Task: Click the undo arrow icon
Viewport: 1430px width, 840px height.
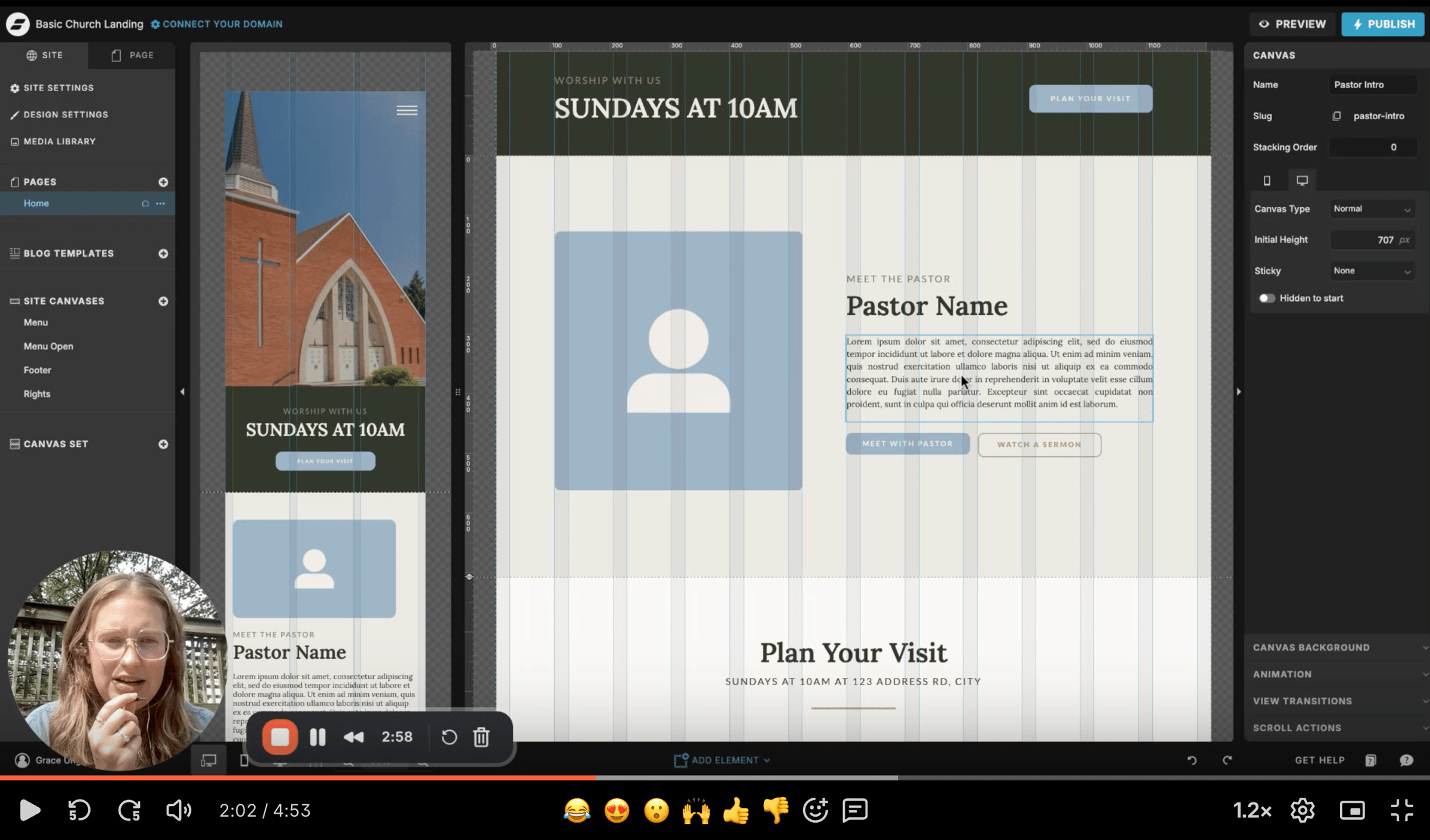Action: pyautogui.click(x=1192, y=760)
